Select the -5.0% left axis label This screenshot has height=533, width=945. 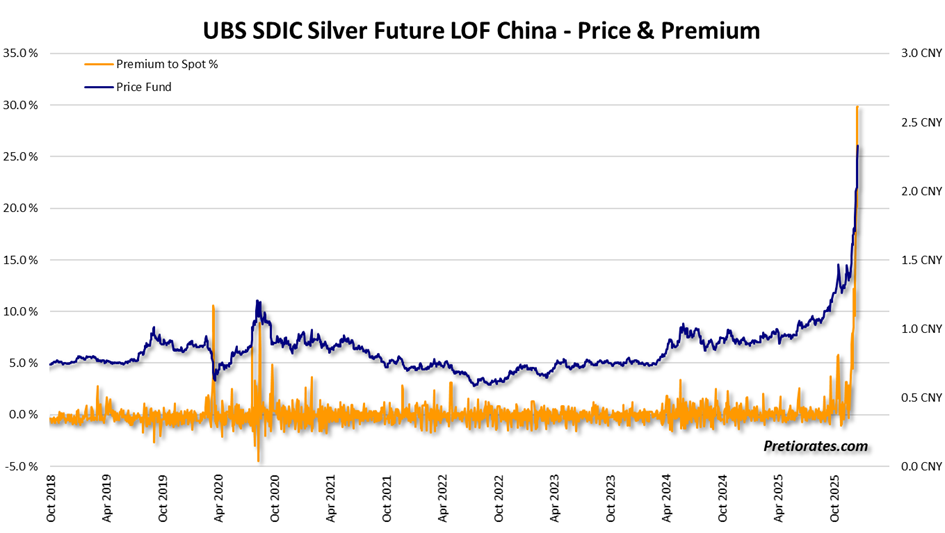click(x=21, y=467)
